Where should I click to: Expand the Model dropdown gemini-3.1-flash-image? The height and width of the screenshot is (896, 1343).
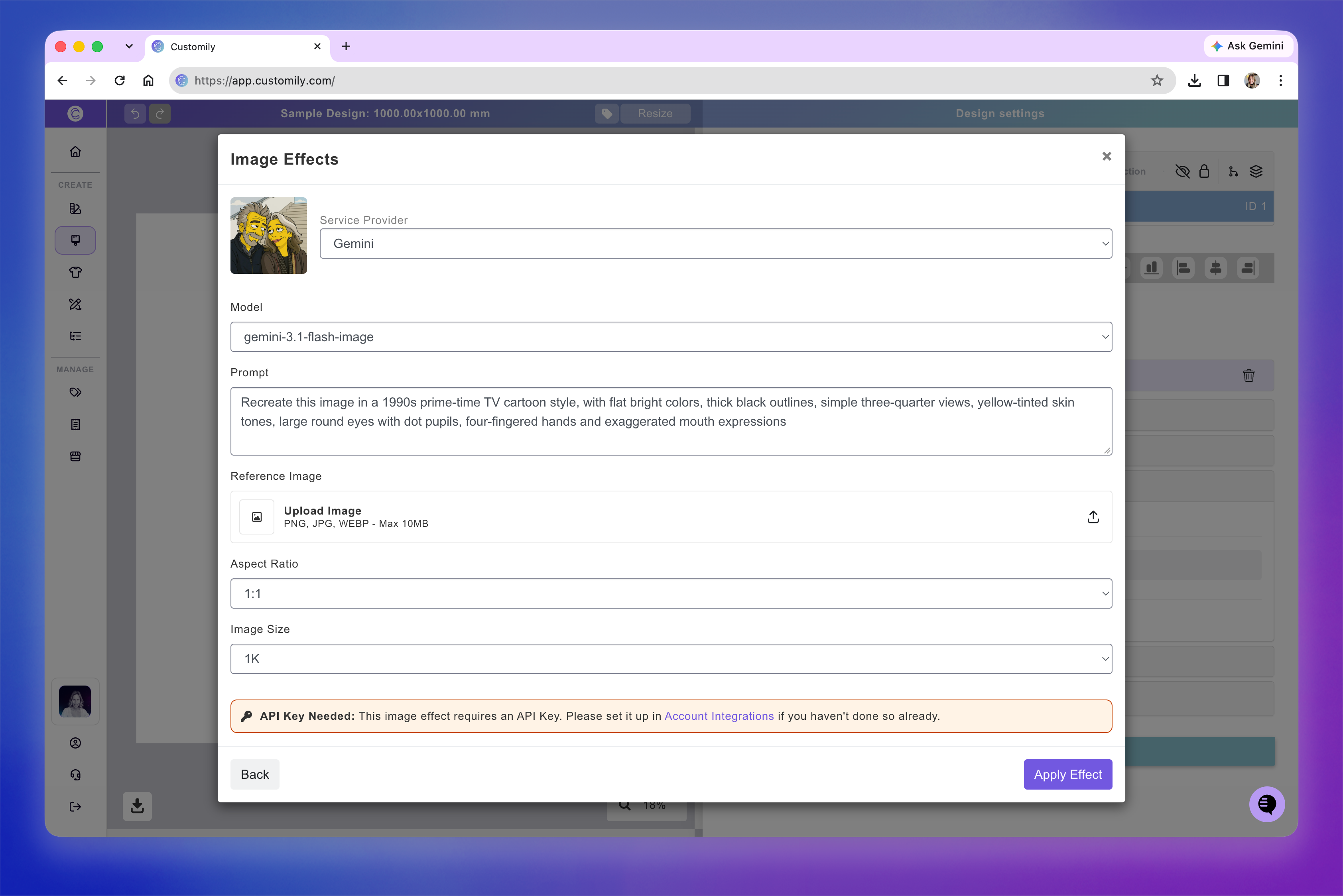(671, 337)
